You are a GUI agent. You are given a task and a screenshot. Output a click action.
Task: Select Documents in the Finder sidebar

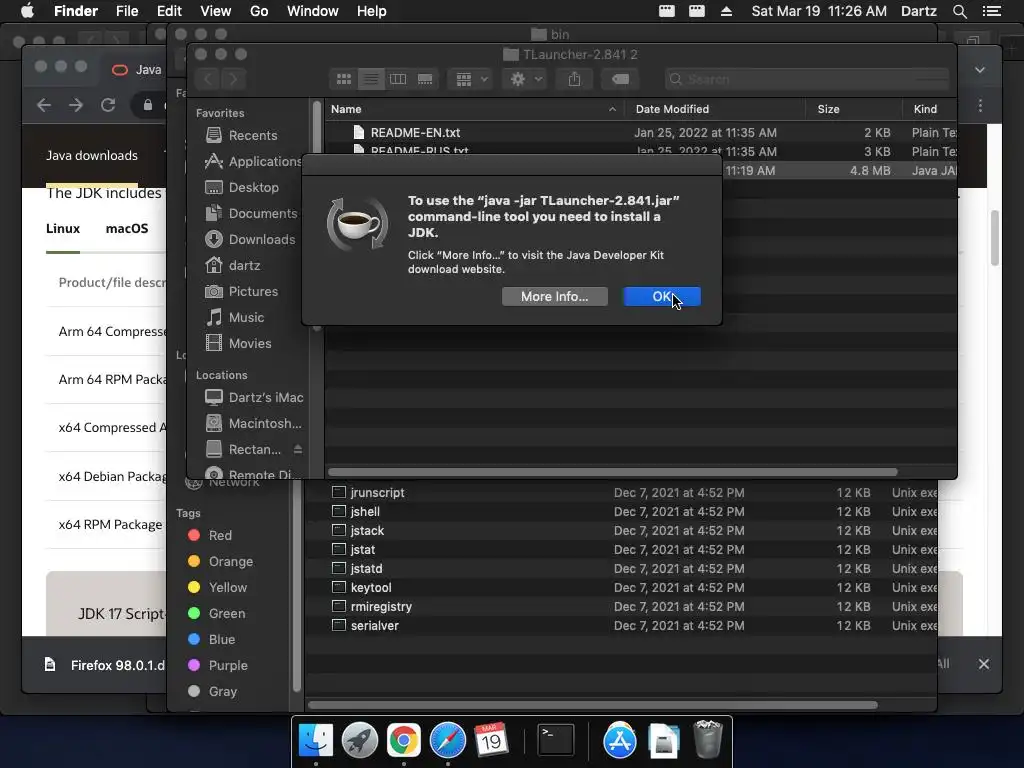click(x=251, y=214)
